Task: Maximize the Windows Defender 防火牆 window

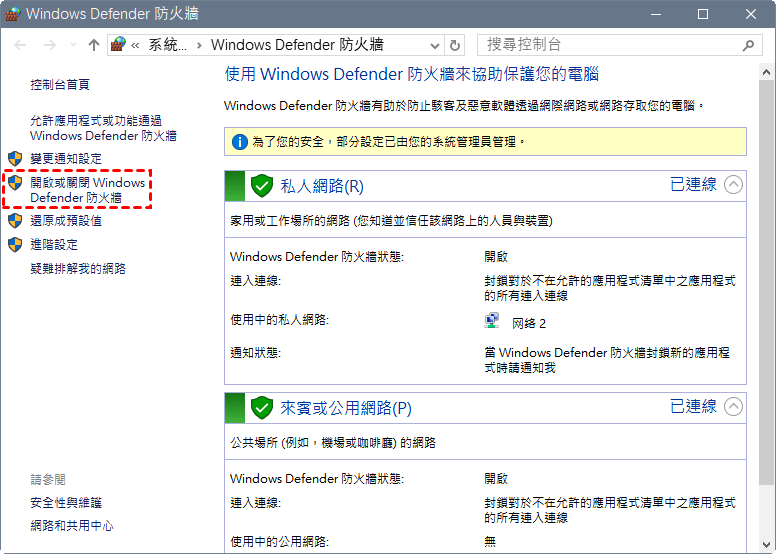Action: pos(703,14)
